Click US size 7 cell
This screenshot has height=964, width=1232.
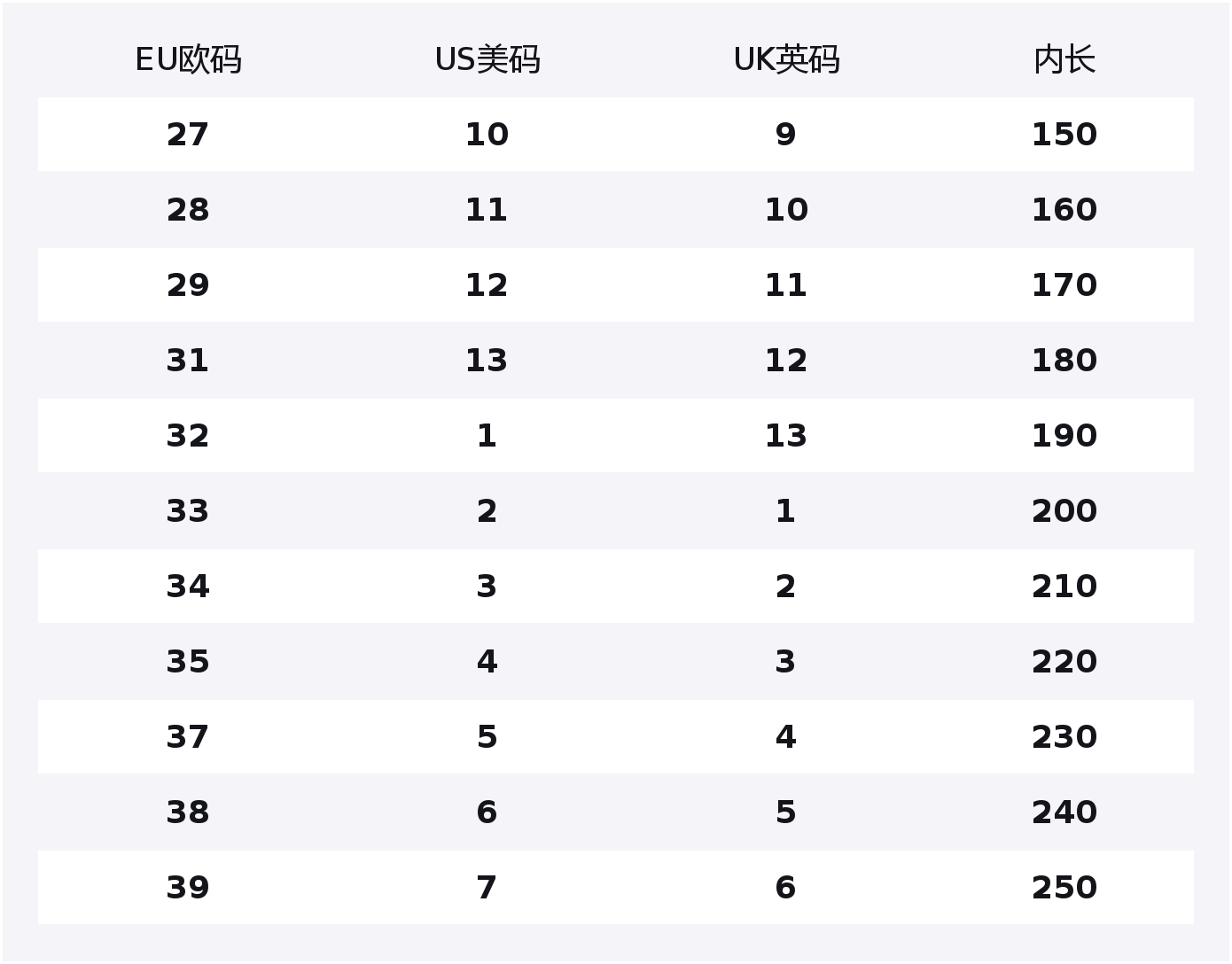coord(487,888)
